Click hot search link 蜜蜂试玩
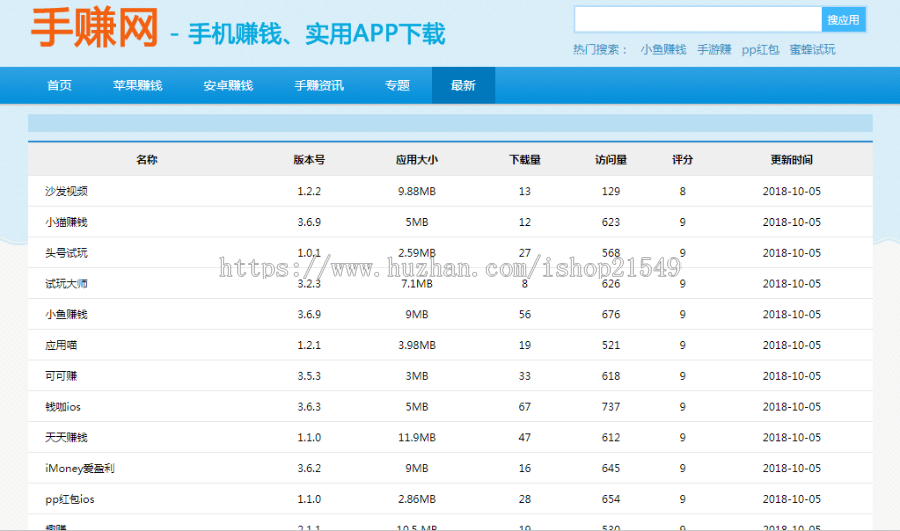The image size is (900, 531). pos(812,49)
